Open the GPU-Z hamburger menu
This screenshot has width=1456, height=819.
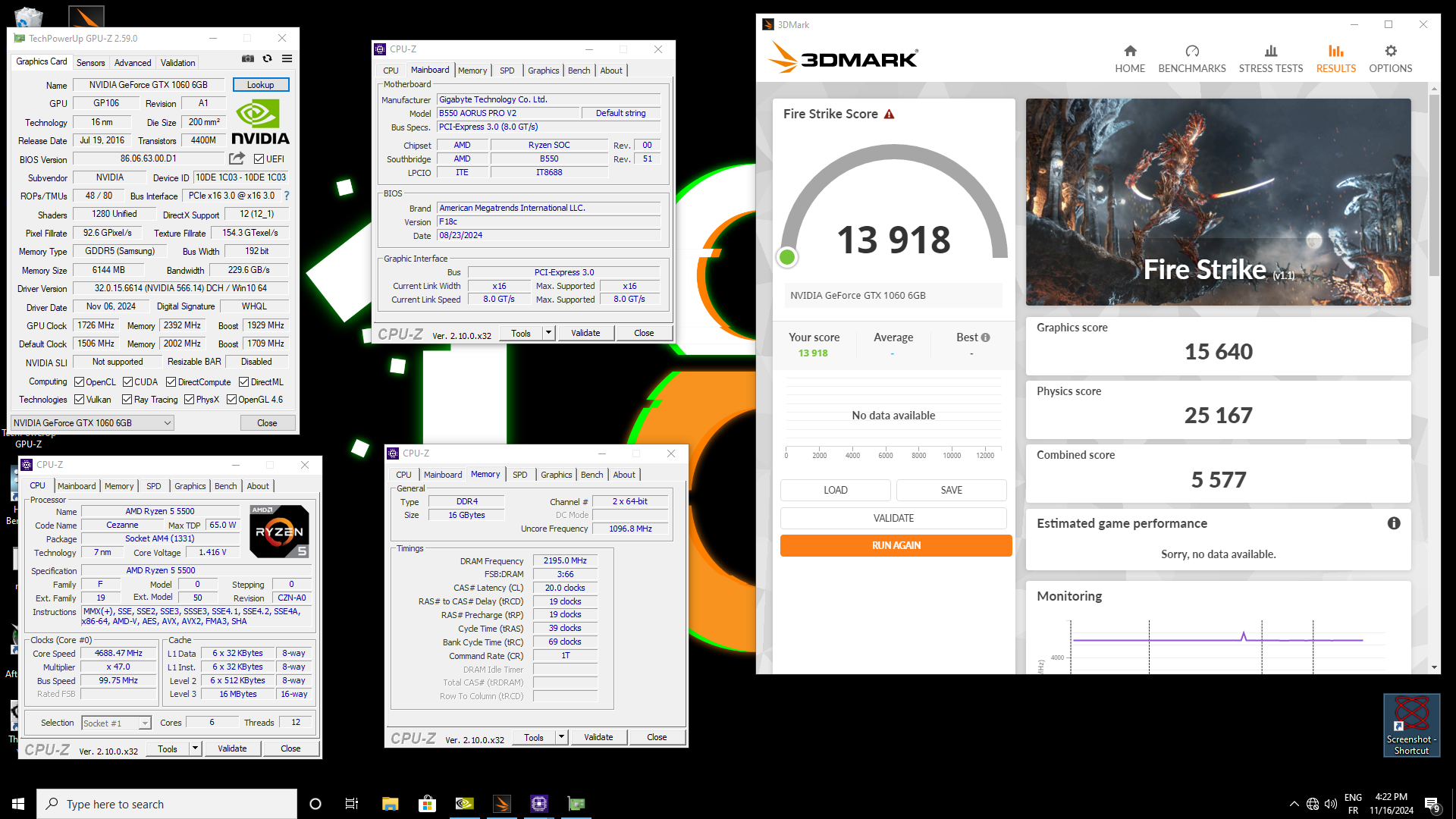[x=287, y=58]
